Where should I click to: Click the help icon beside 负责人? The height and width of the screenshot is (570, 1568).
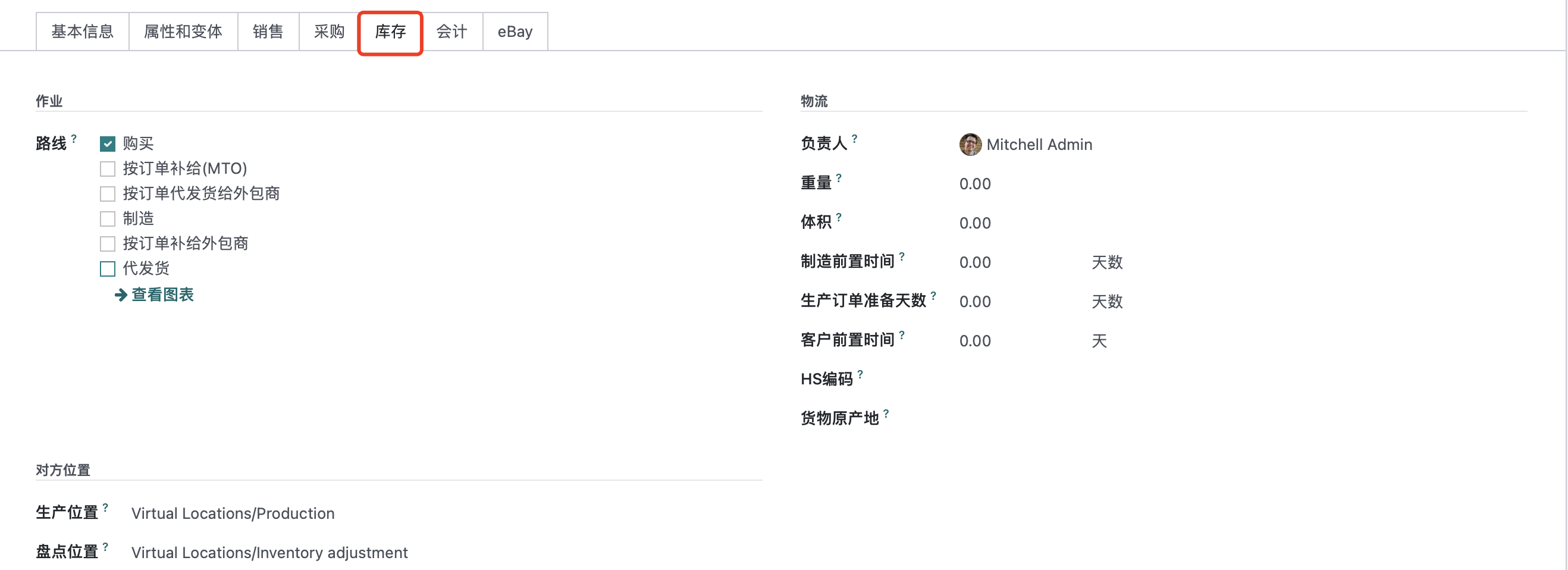(855, 138)
